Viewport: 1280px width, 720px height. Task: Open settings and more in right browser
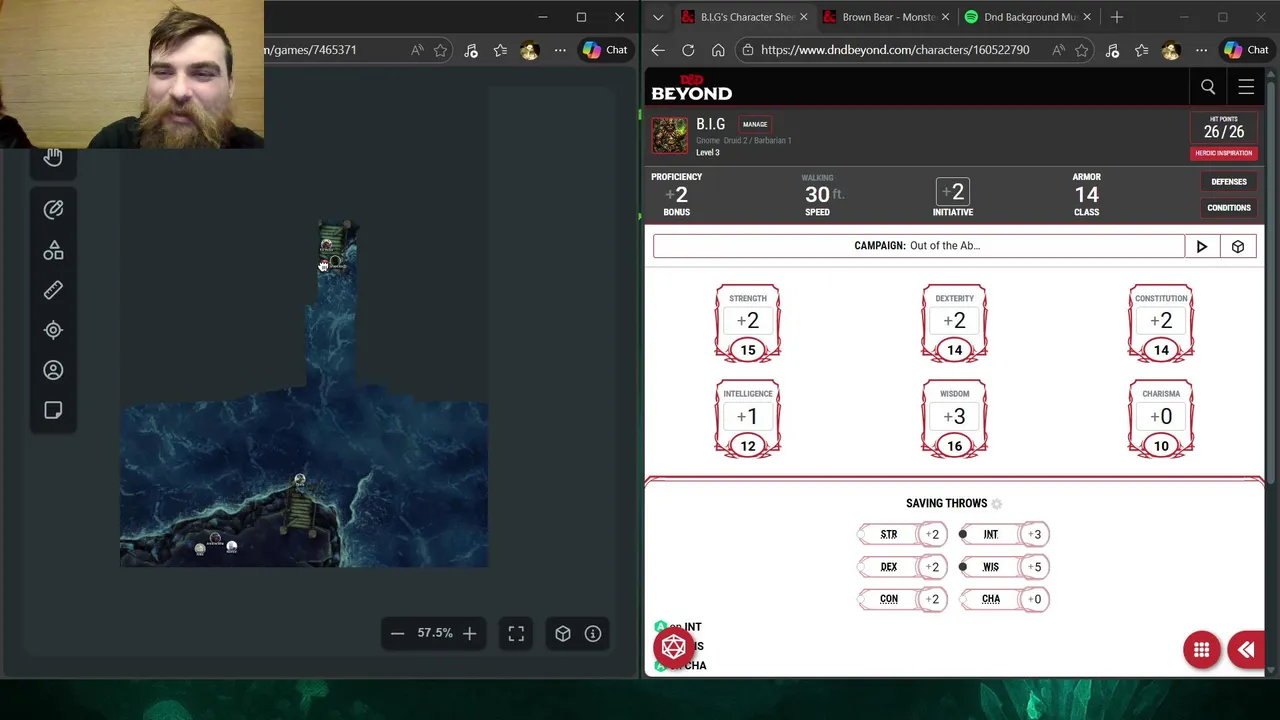coord(1201,50)
